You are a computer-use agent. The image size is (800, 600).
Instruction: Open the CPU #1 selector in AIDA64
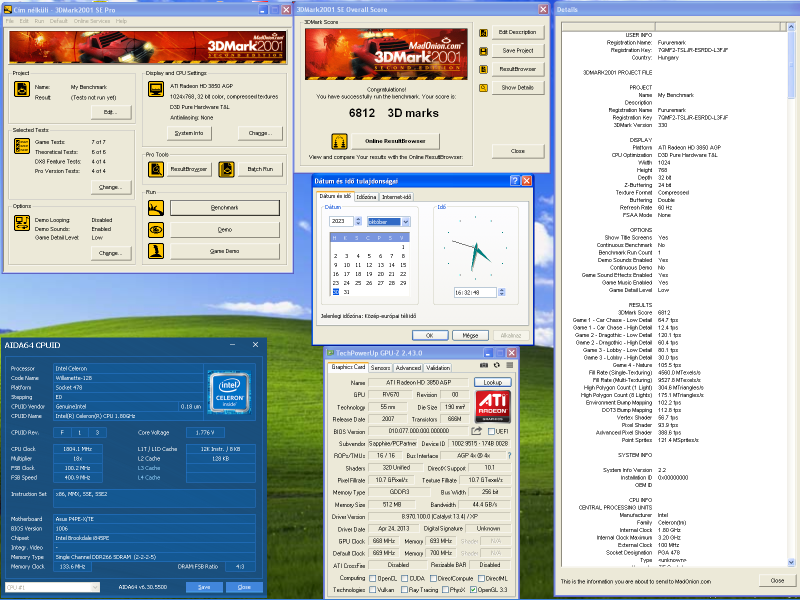[x=52, y=587]
